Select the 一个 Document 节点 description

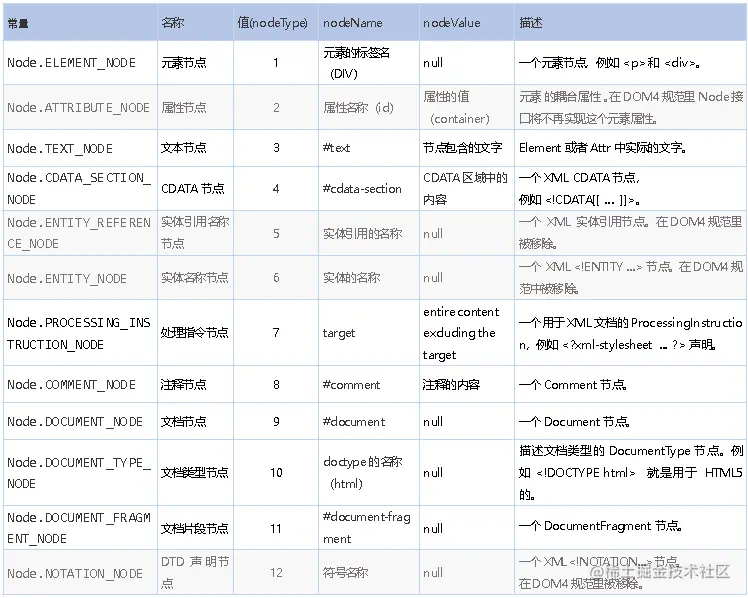pyautogui.click(x=631, y=422)
